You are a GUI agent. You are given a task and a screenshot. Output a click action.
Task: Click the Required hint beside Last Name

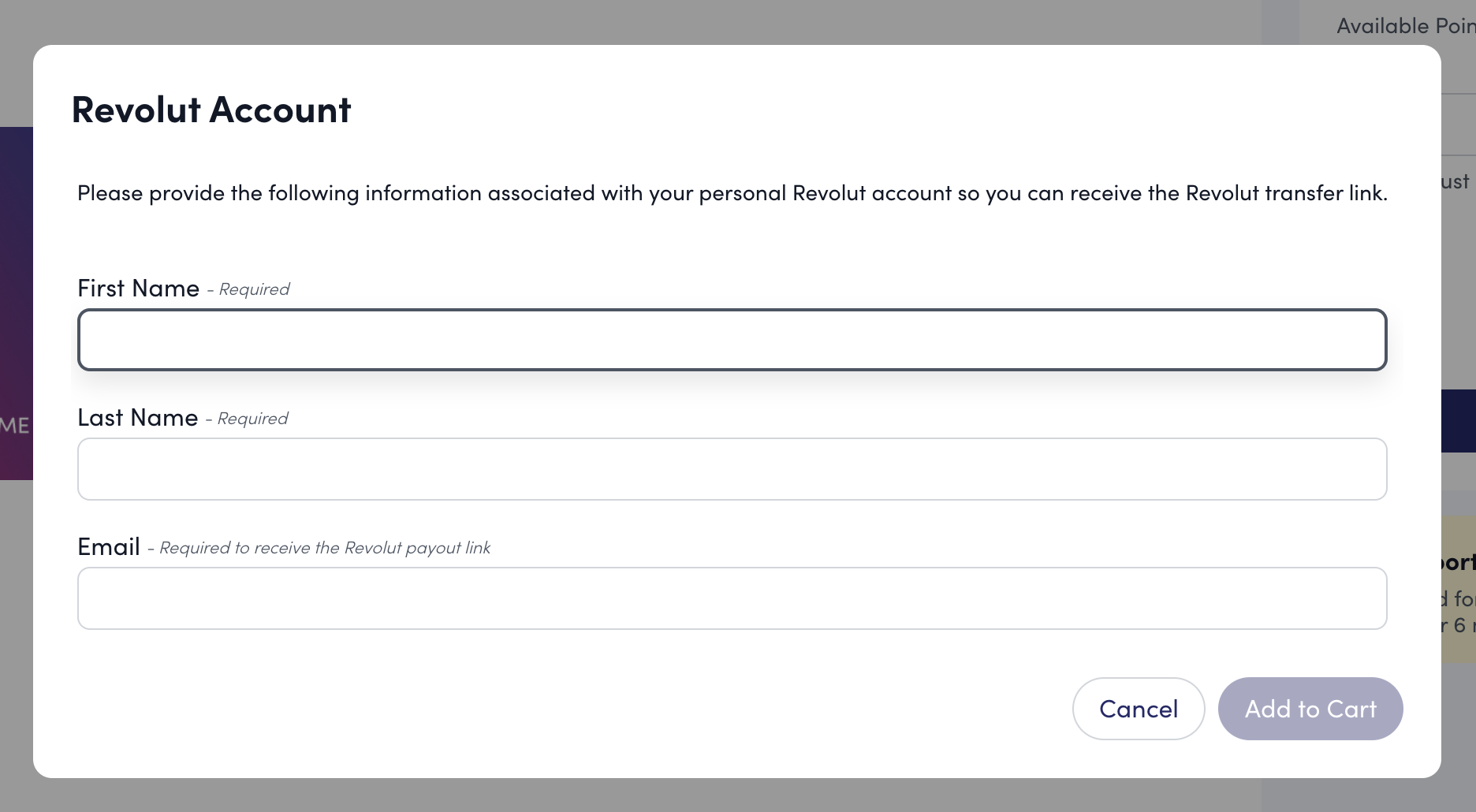coord(252,419)
